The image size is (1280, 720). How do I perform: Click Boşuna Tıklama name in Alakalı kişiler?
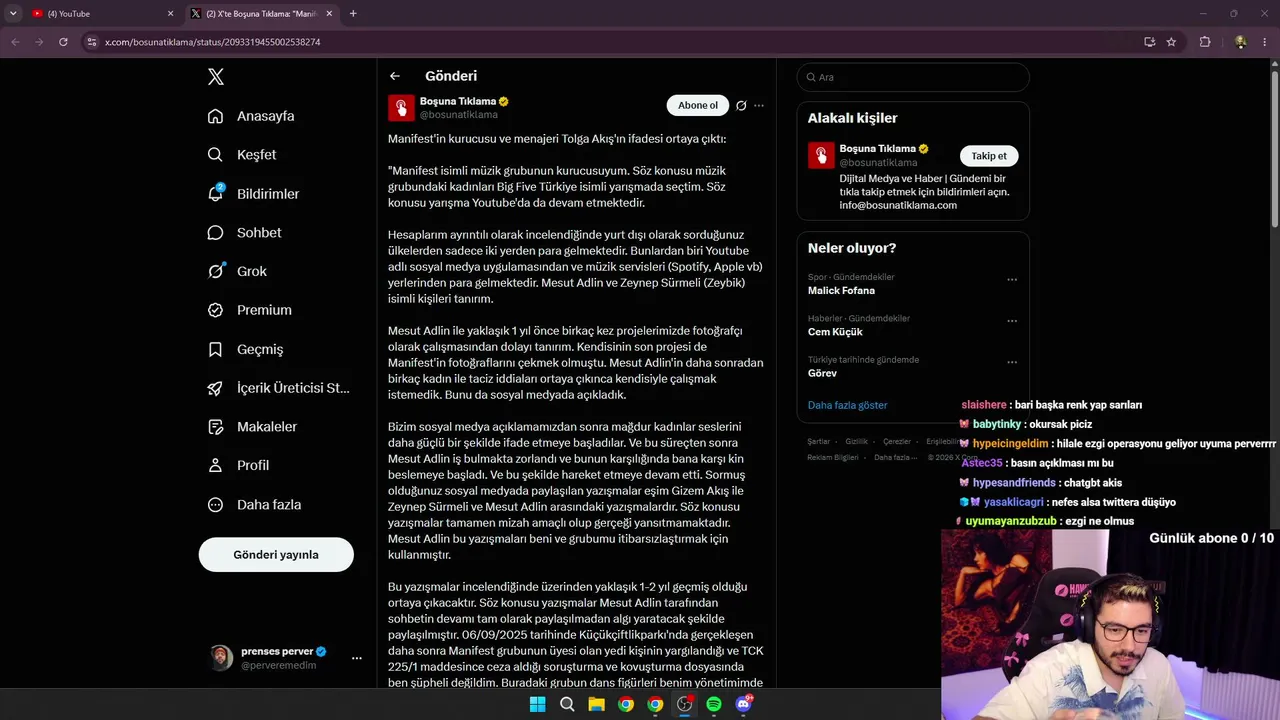[877, 149]
